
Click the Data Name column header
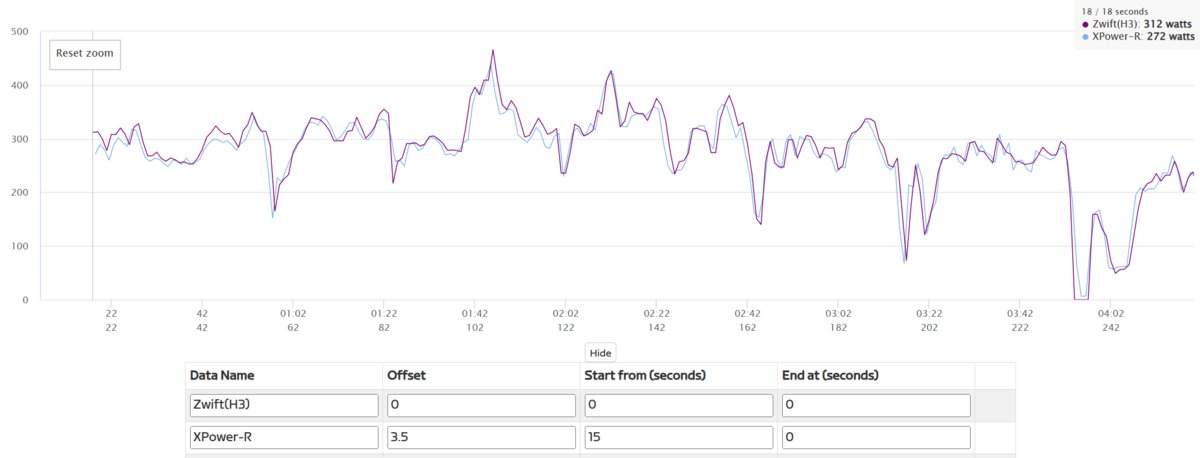[222, 376]
